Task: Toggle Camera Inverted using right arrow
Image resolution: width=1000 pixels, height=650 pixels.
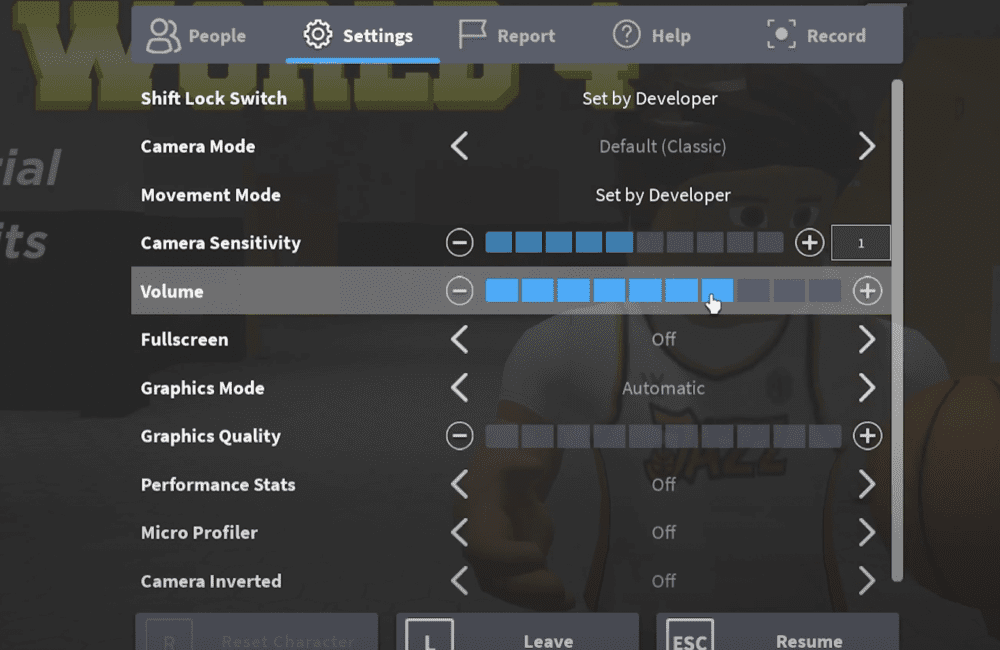Action: pyautogui.click(x=866, y=581)
